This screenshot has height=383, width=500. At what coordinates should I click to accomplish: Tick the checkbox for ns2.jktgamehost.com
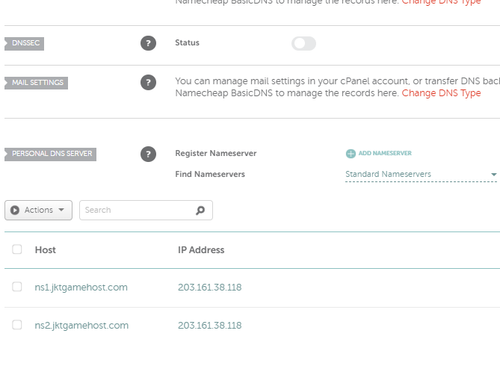[x=17, y=325]
